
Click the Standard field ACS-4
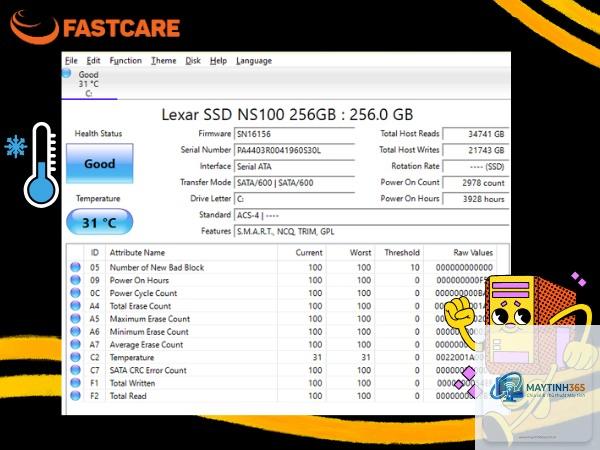pyautogui.click(x=371, y=215)
